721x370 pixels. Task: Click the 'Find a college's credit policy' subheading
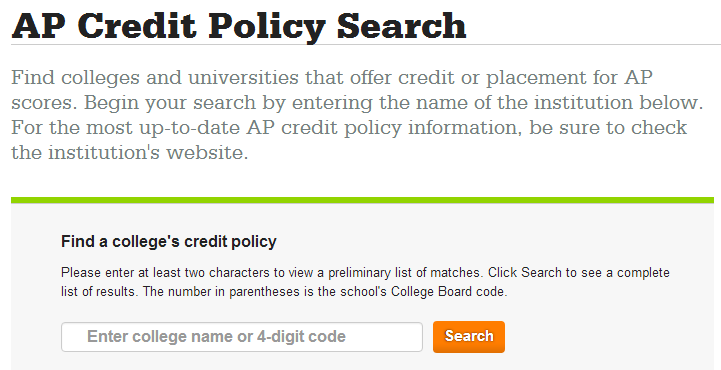[x=169, y=241]
